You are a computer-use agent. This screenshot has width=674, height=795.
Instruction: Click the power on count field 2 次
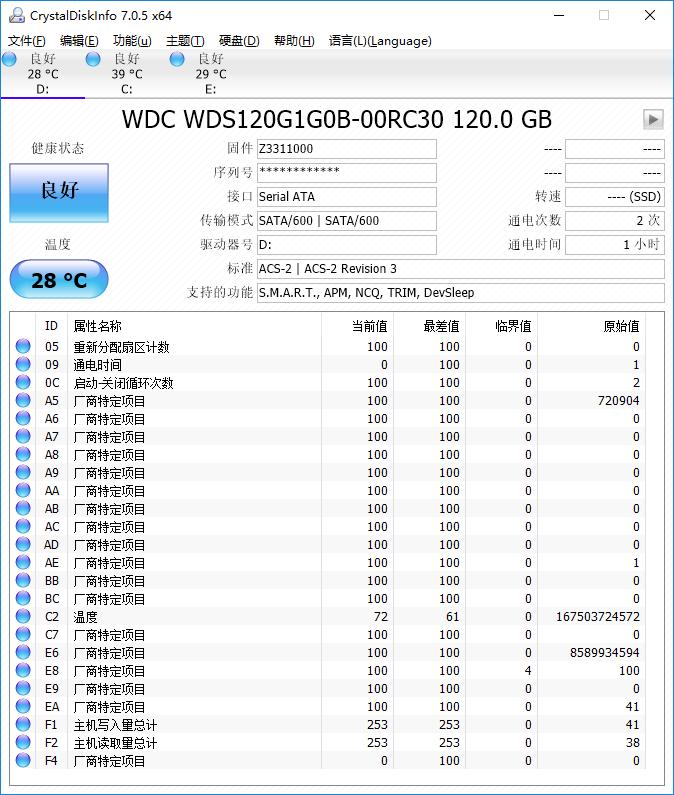tap(615, 221)
